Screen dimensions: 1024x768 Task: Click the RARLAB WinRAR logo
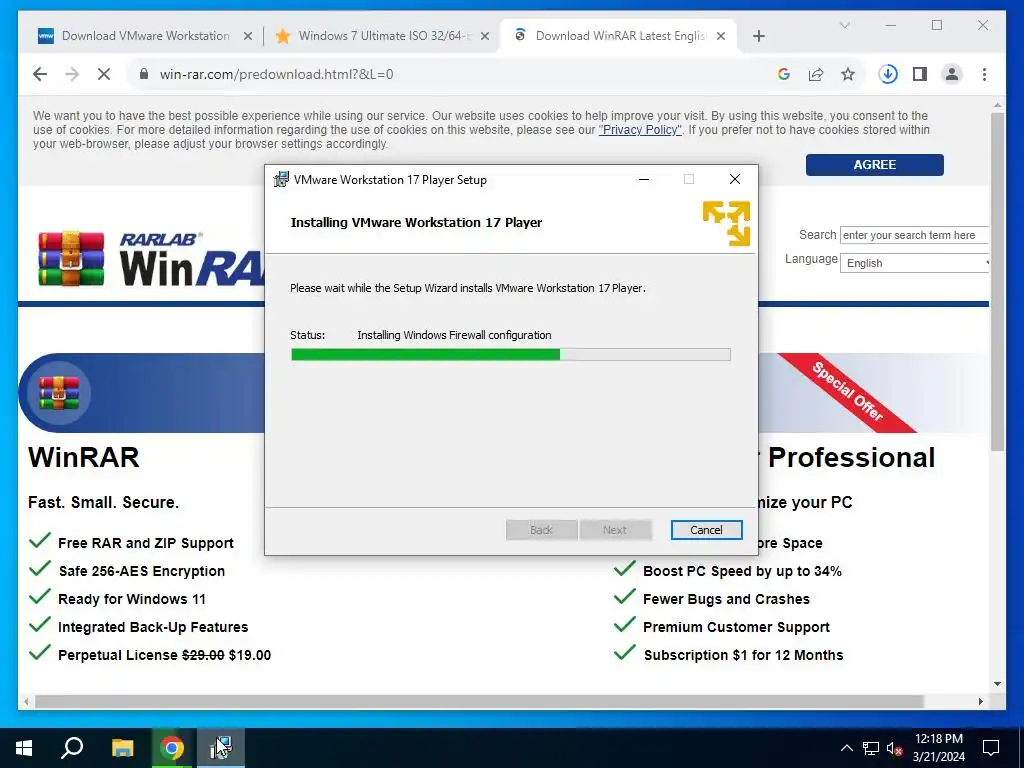(152, 259)
